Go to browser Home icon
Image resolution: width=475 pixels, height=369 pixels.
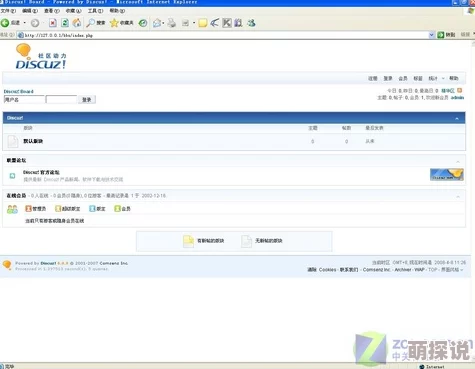tap(77, 23)
